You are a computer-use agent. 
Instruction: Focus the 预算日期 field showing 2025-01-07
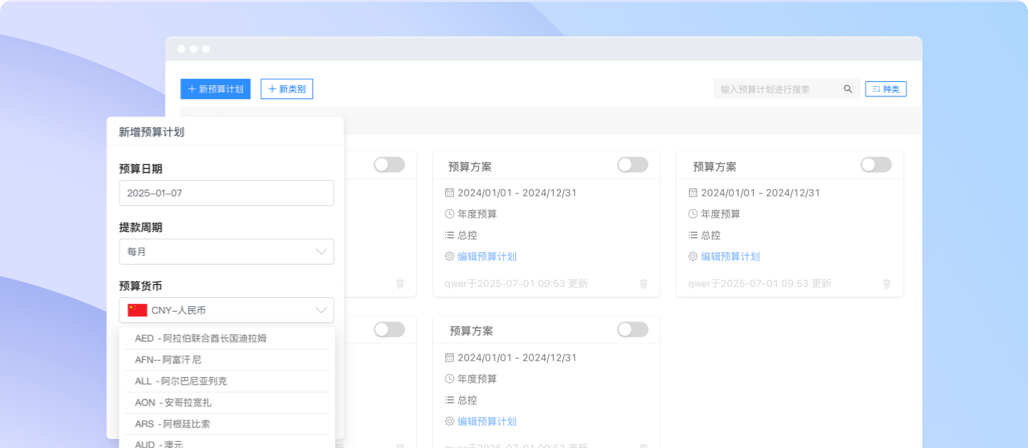click(226, 193)
